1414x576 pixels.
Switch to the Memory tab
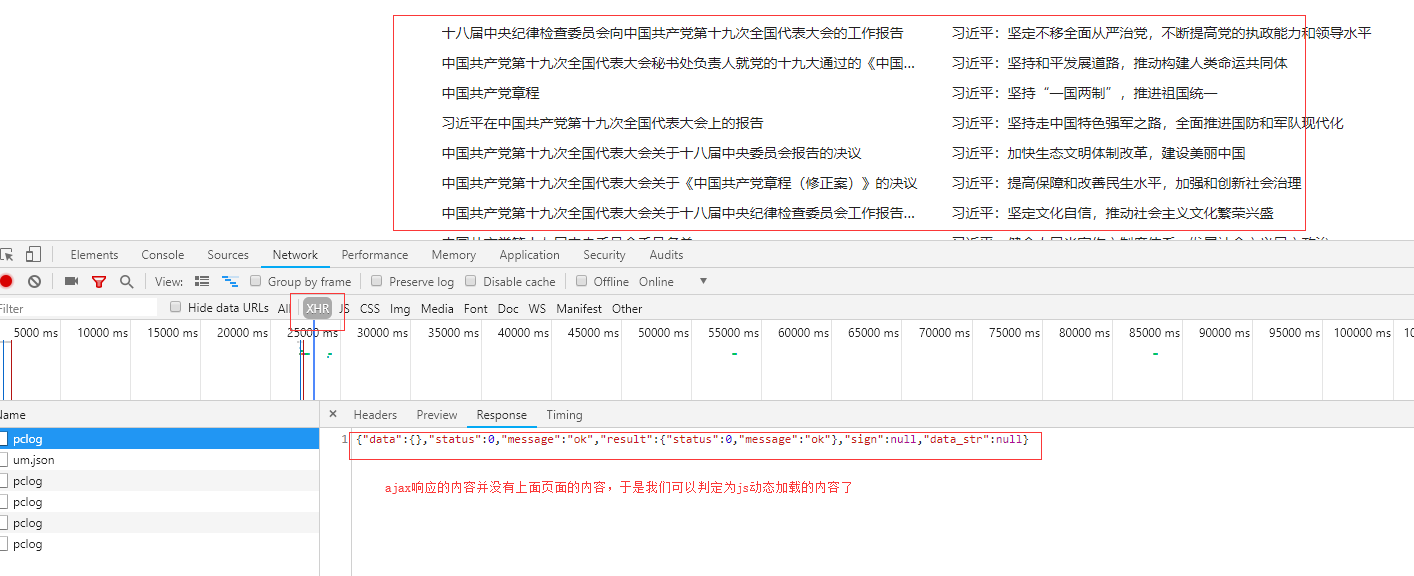coord(454,255)
